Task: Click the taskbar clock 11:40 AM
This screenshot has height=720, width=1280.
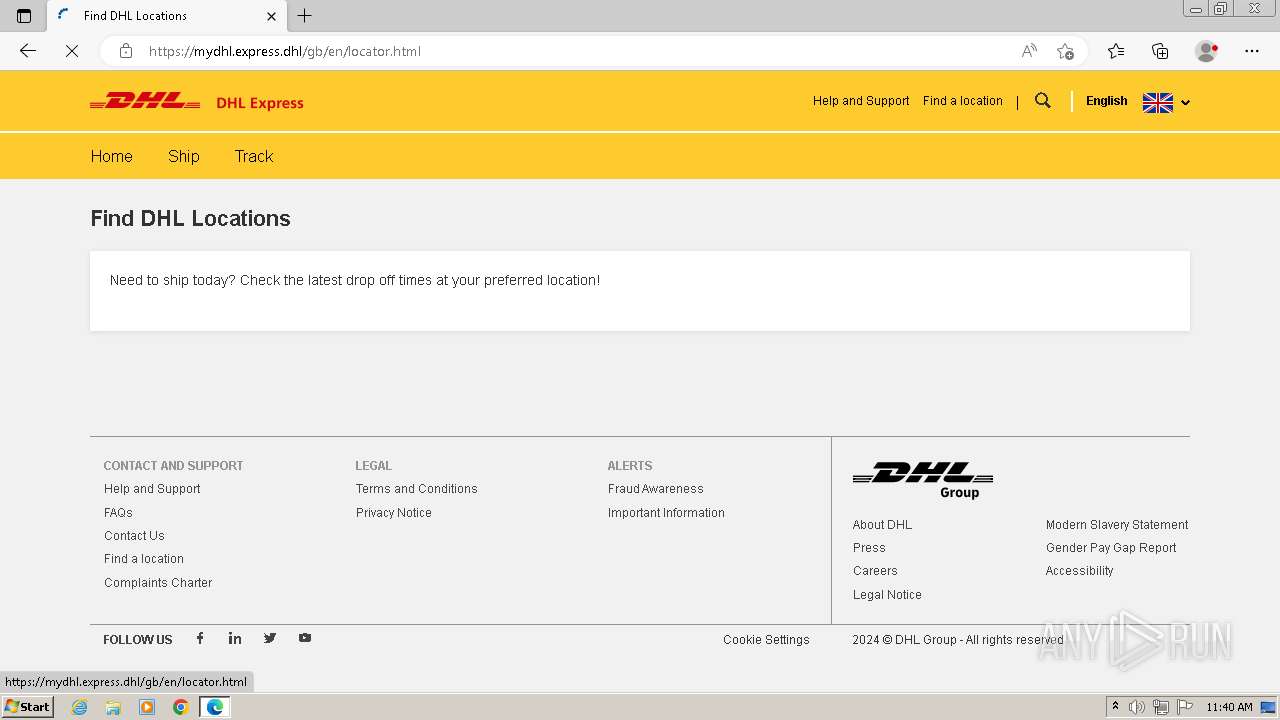Action: pos(1229,707)
